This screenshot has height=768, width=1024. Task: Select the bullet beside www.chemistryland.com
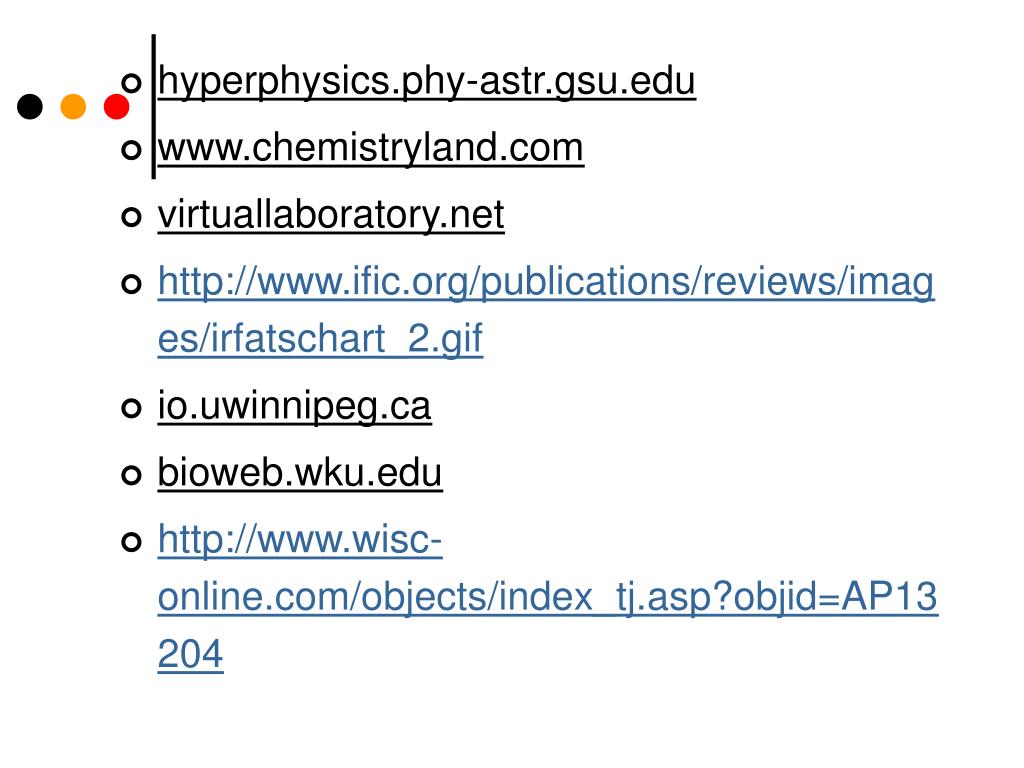coord(131,150)
